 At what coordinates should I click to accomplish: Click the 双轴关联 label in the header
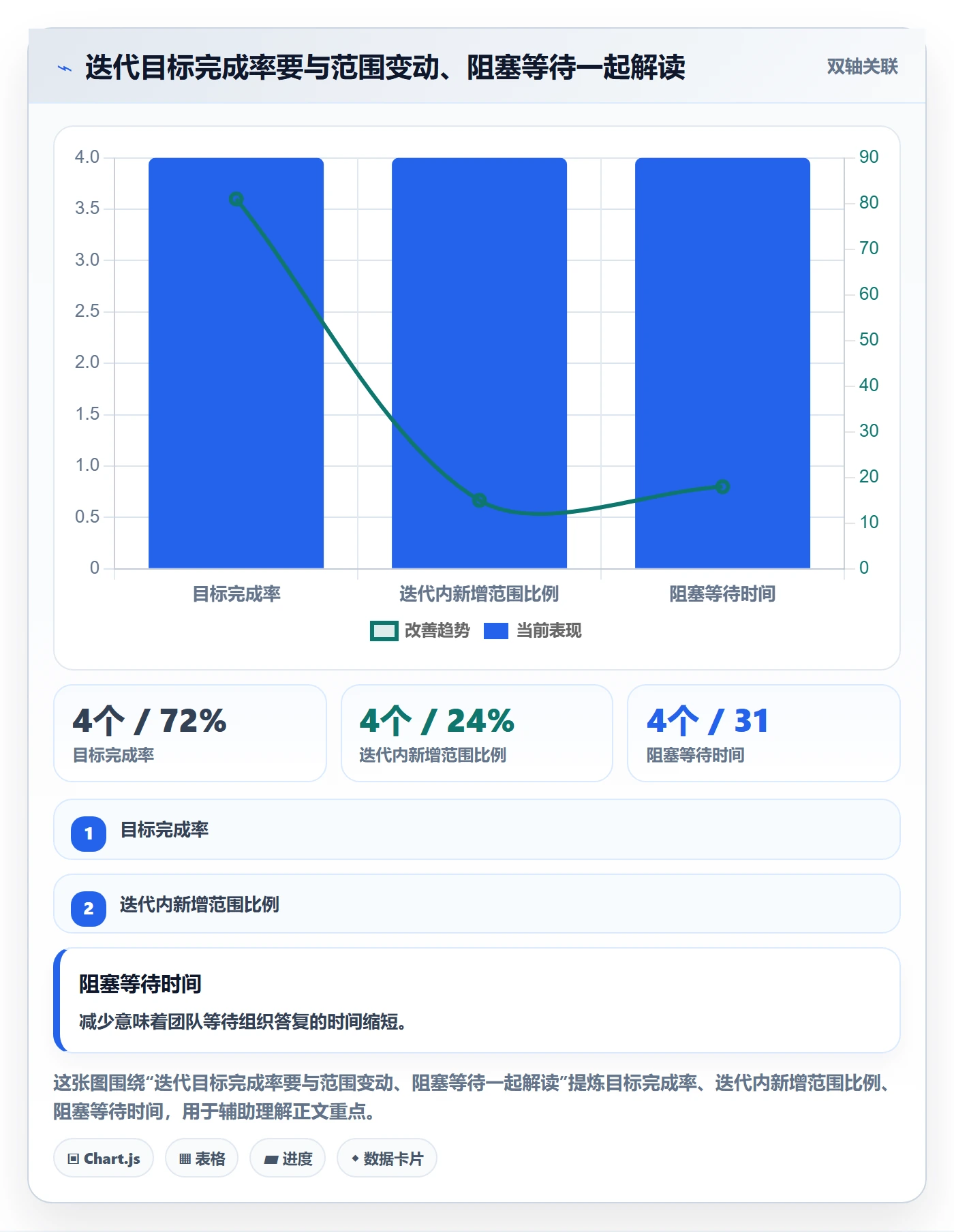(x=862, y=67)
